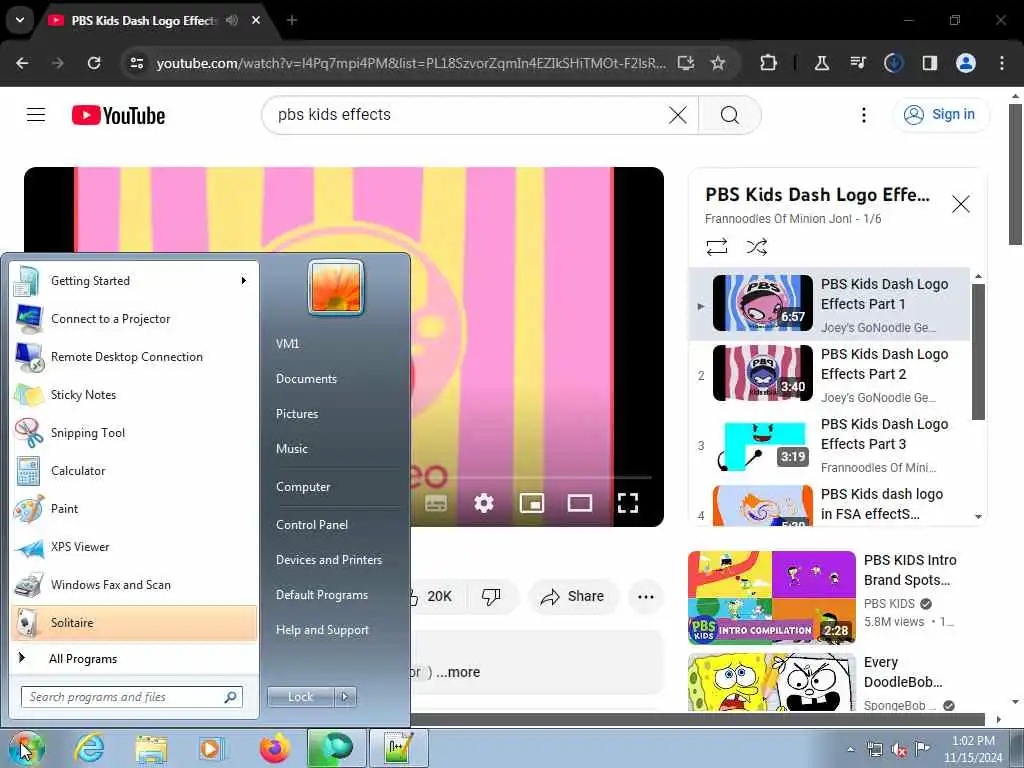The image size is (1024, 768).
Task: Click Search programs and files box
Action: [132, 697]
